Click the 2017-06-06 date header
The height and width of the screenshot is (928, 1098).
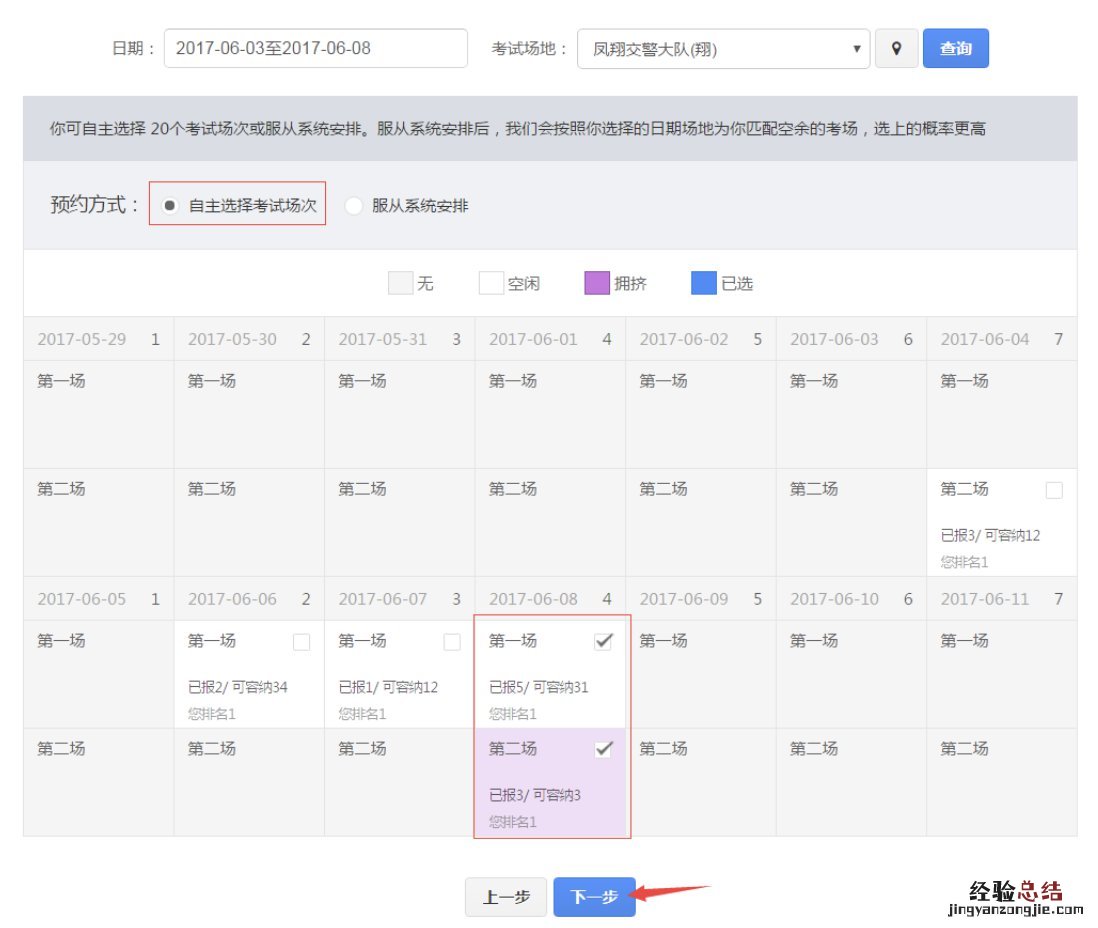pos(249,599)
